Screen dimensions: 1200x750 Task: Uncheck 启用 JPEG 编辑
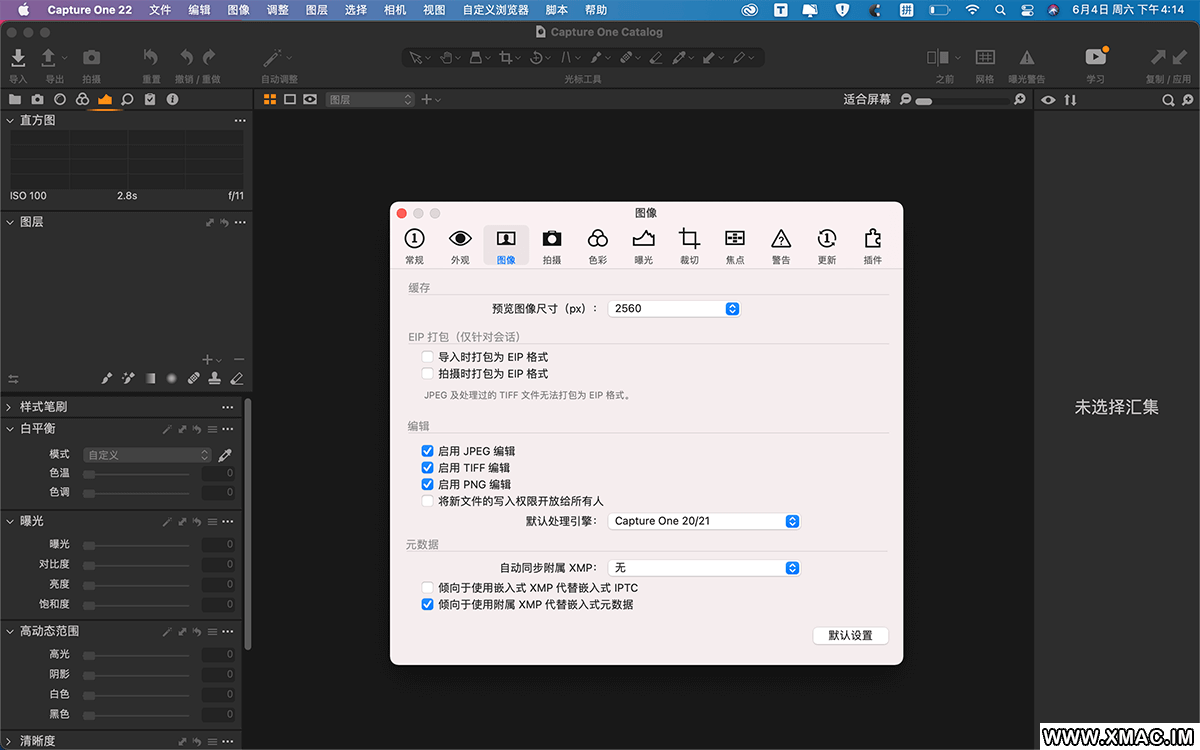(x=428, y=452)
